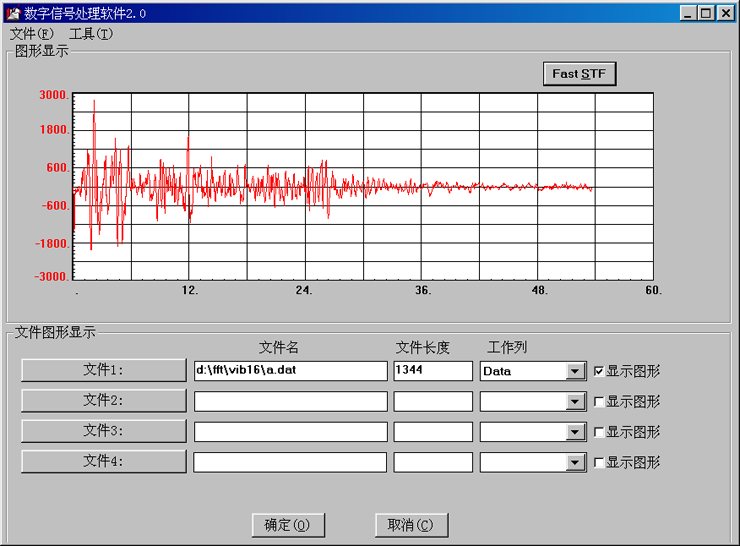
Task: Click the 文件1: button
Action: click(x=103, y=370)
